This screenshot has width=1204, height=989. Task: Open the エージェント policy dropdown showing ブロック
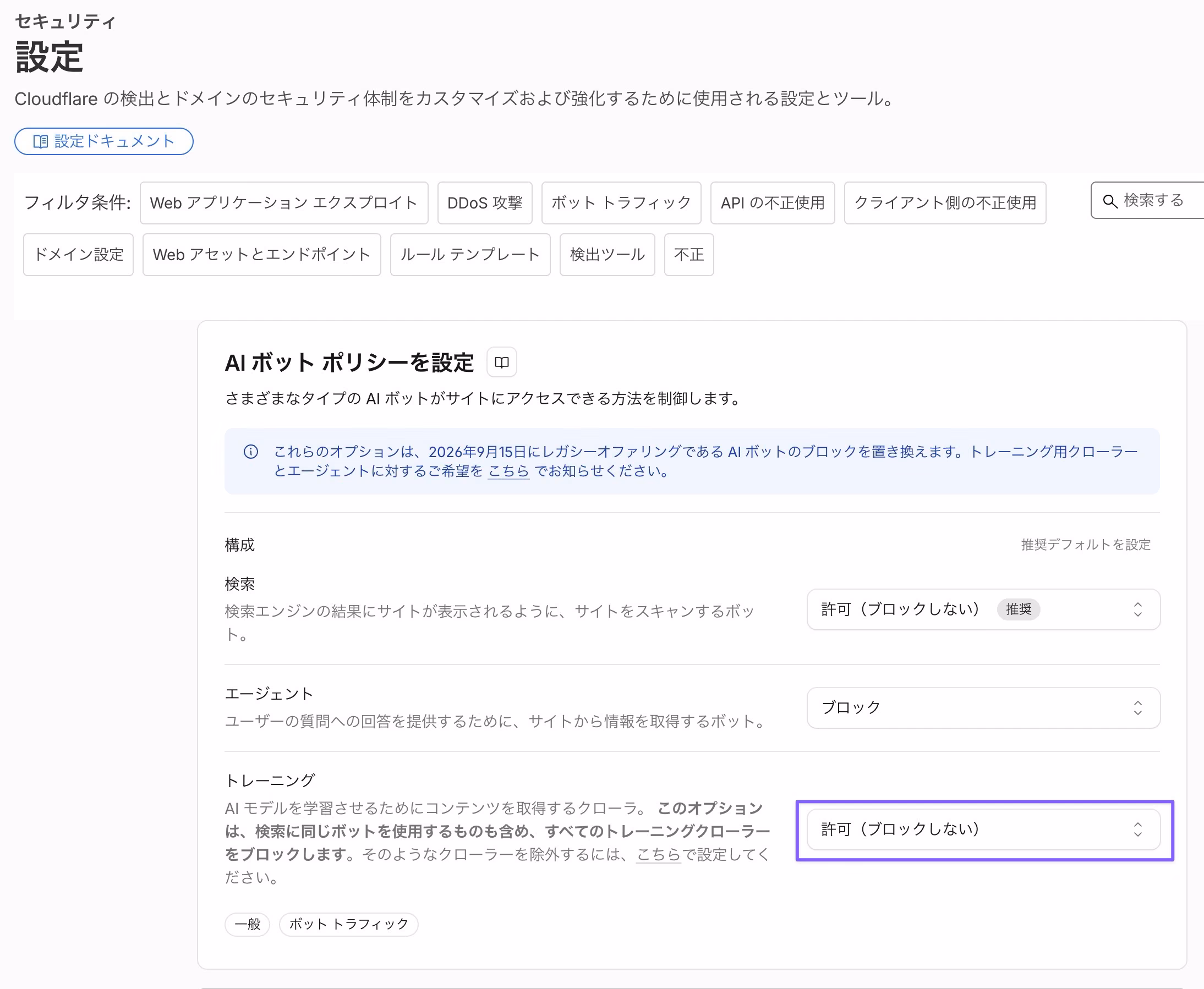[983, 708]
